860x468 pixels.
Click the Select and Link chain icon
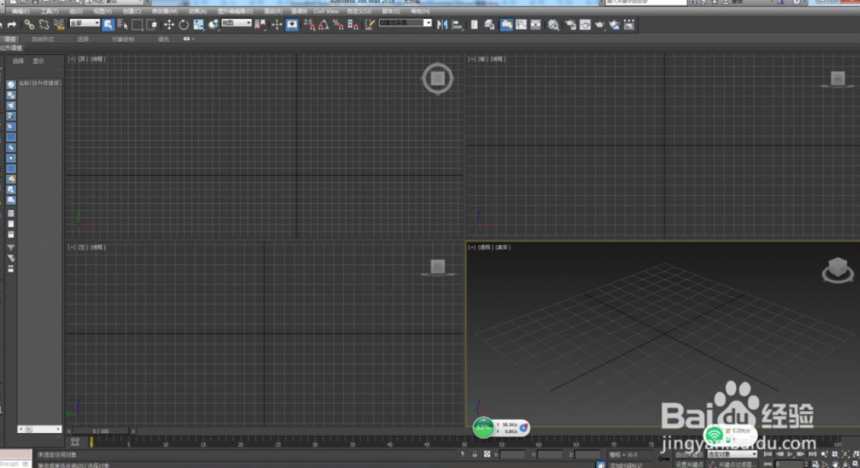point(29,25)
